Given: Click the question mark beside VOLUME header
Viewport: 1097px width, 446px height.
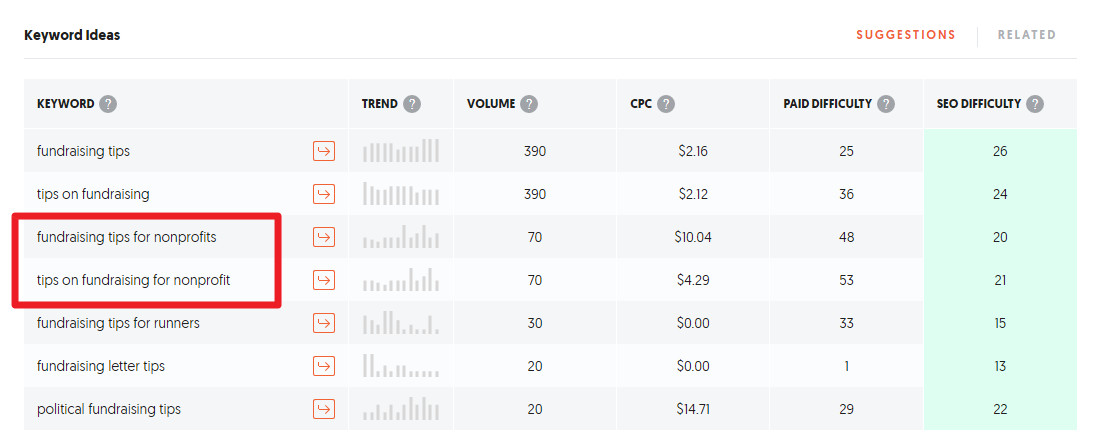Looking at the screenshot, I should [x=530, y=104].
